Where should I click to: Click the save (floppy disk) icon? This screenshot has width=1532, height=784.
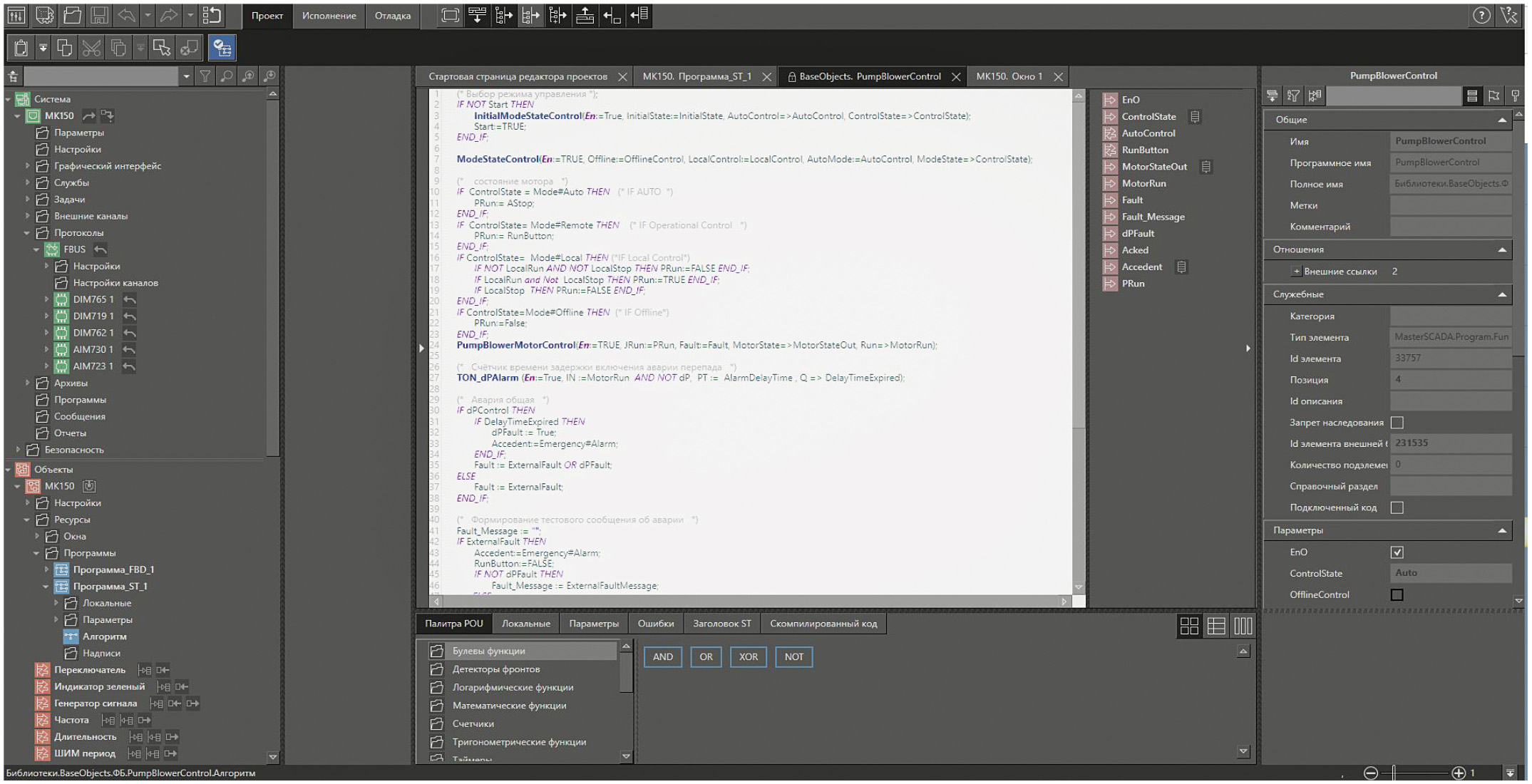[x=99, y=15]
